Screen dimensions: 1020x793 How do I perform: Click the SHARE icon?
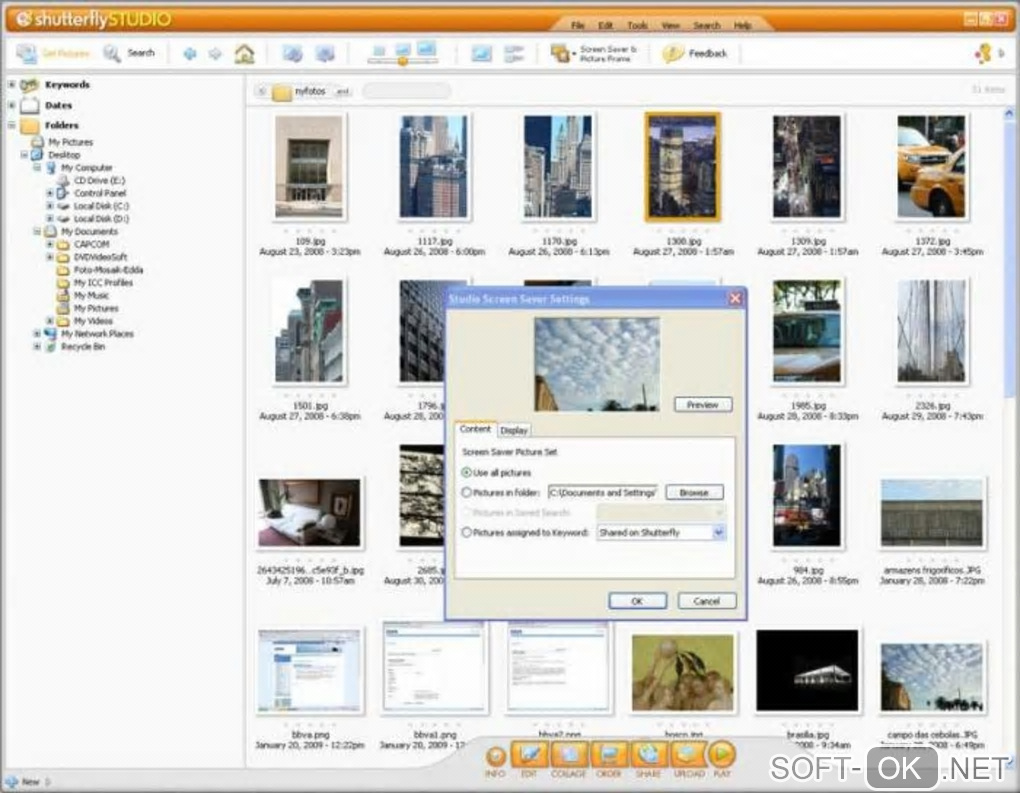(x=648, y=756)
